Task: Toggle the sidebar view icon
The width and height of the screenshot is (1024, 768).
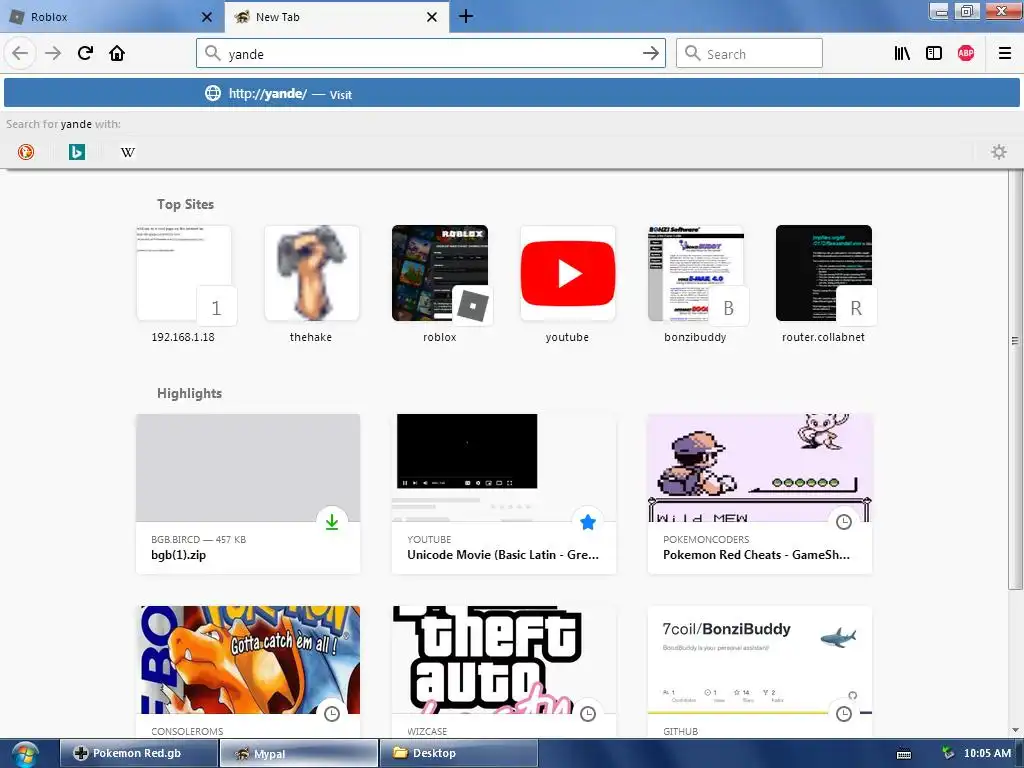Action: 934,54
